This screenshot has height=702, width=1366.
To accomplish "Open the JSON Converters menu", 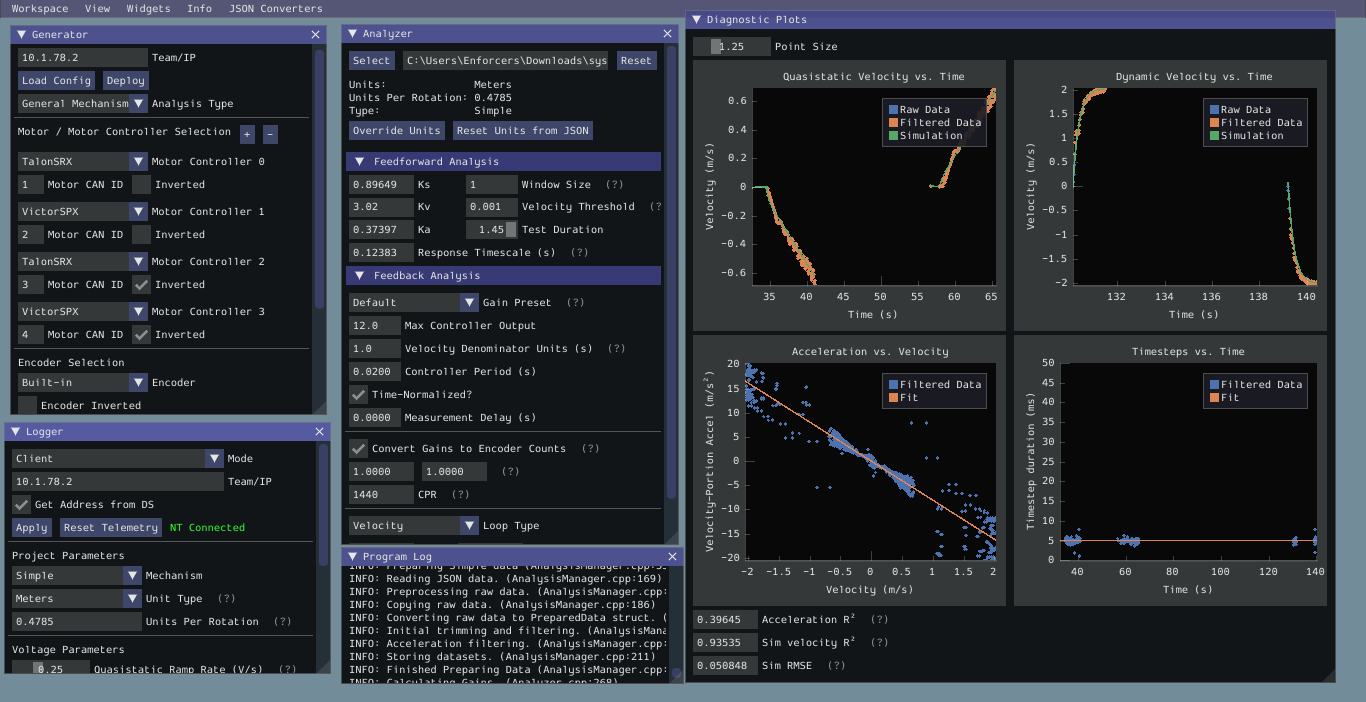I will pos(276,8).
